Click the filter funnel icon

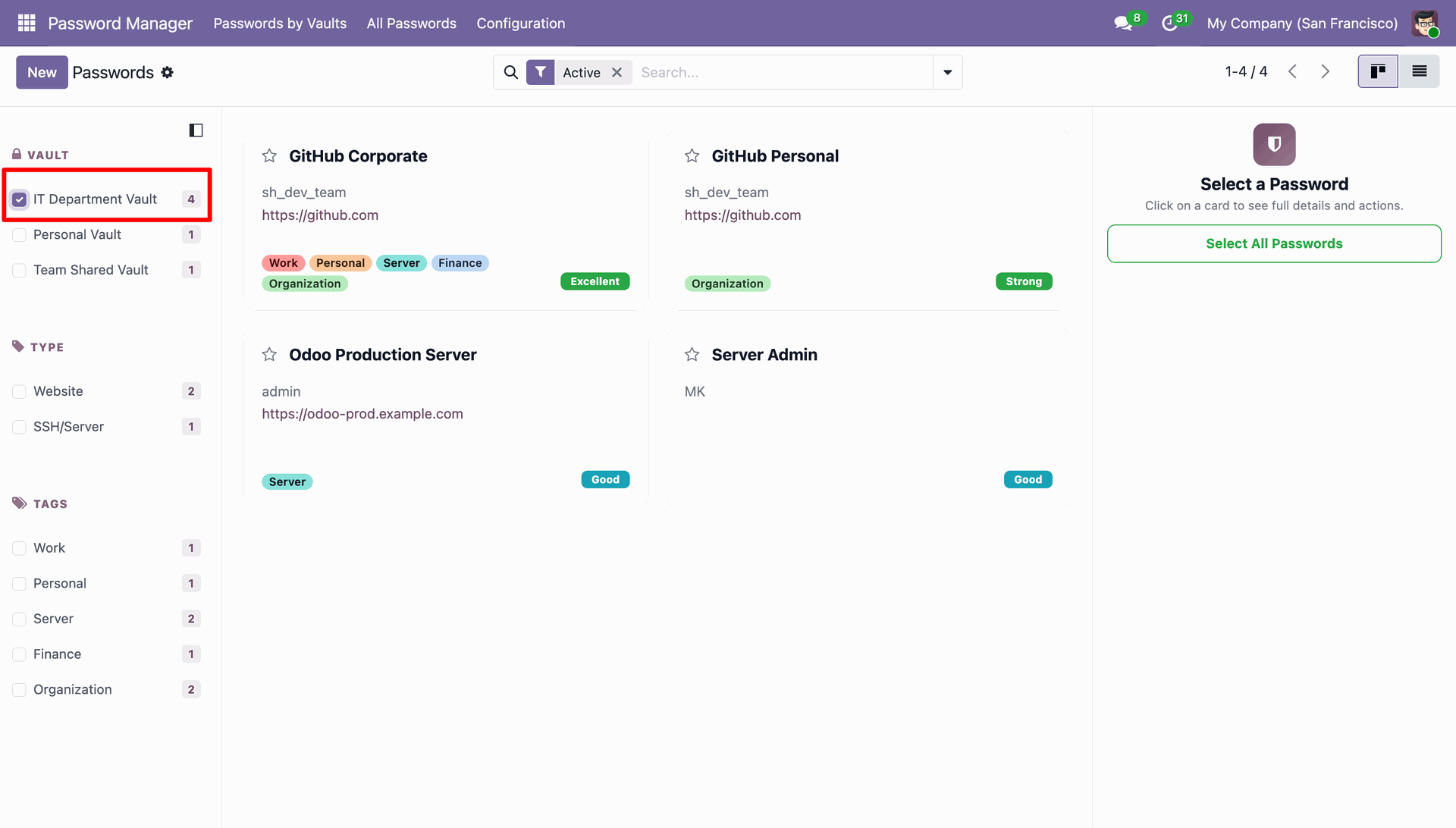coord(540,72)
